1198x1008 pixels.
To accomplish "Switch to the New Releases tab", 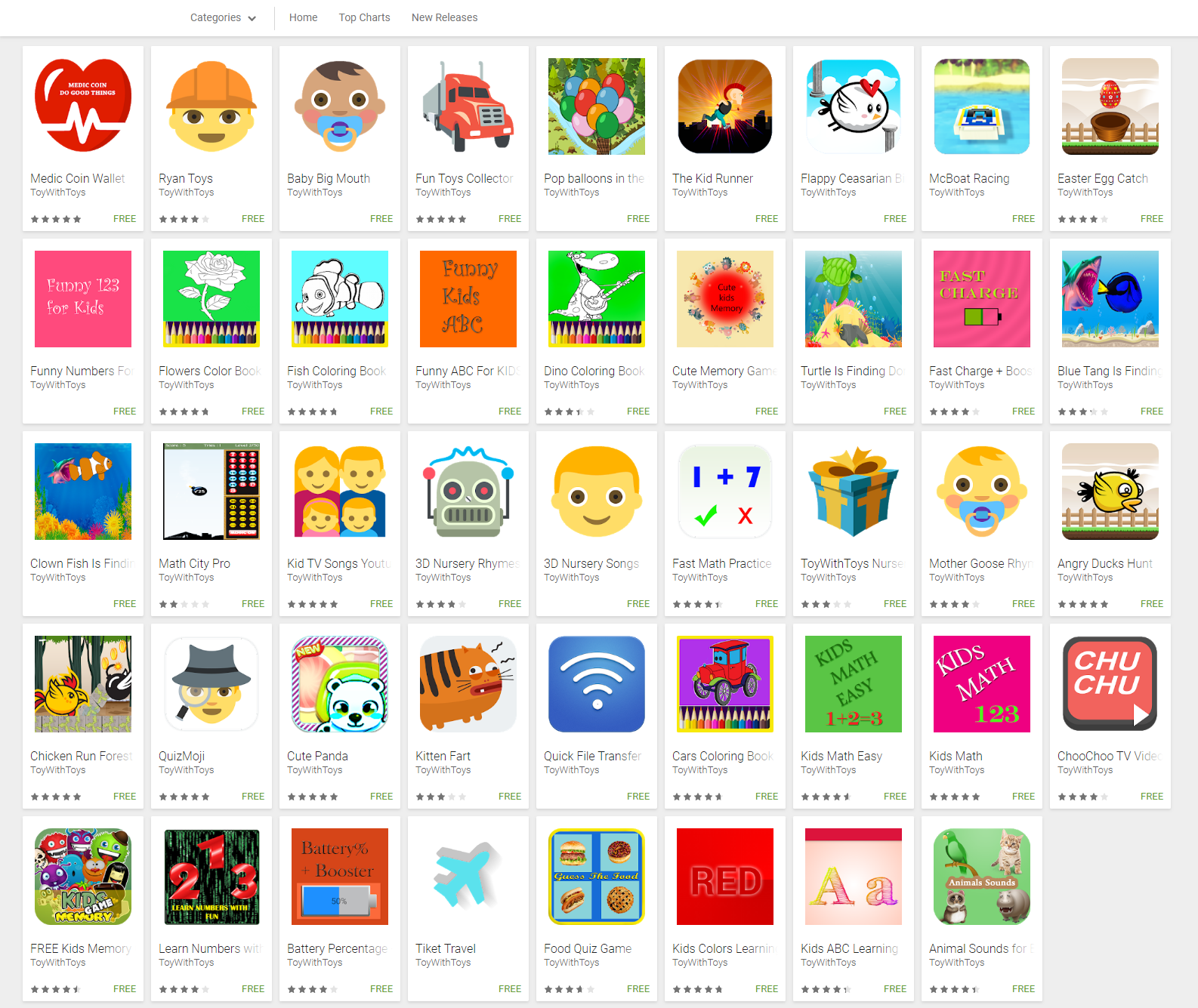I will click(x=444, y=17).
